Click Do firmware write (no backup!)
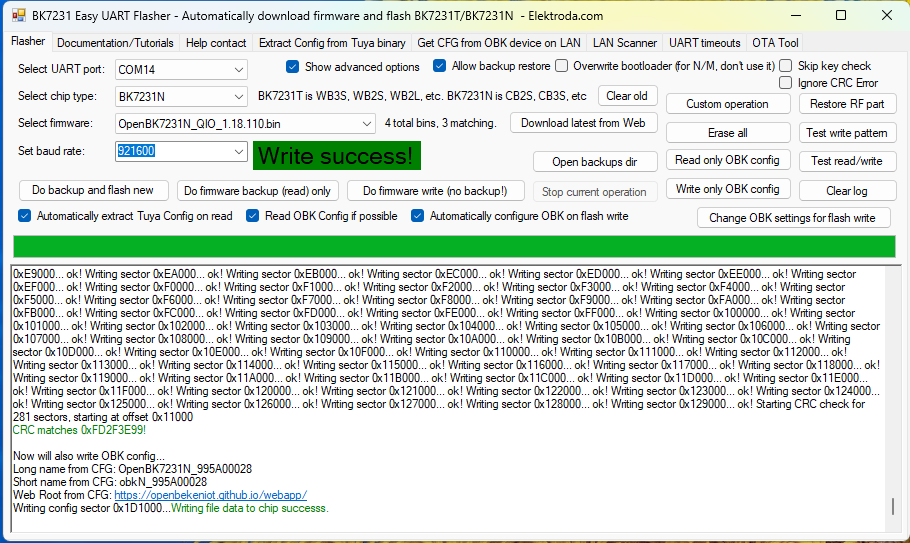The height and width of the screenshot is (543, 910). 435,191
